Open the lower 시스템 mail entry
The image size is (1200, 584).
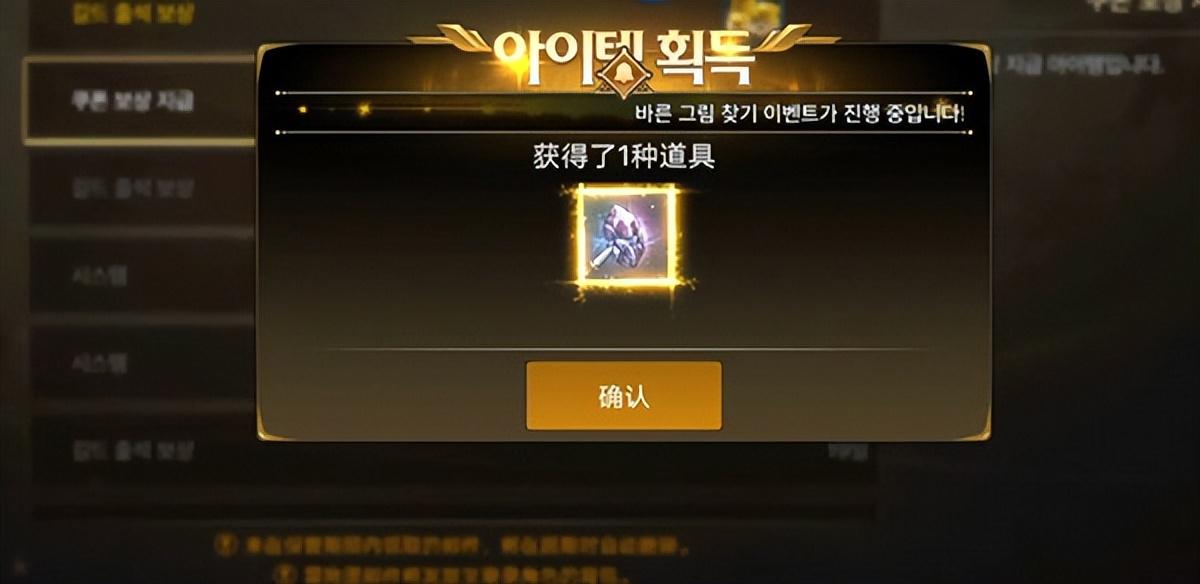[140, 364]
